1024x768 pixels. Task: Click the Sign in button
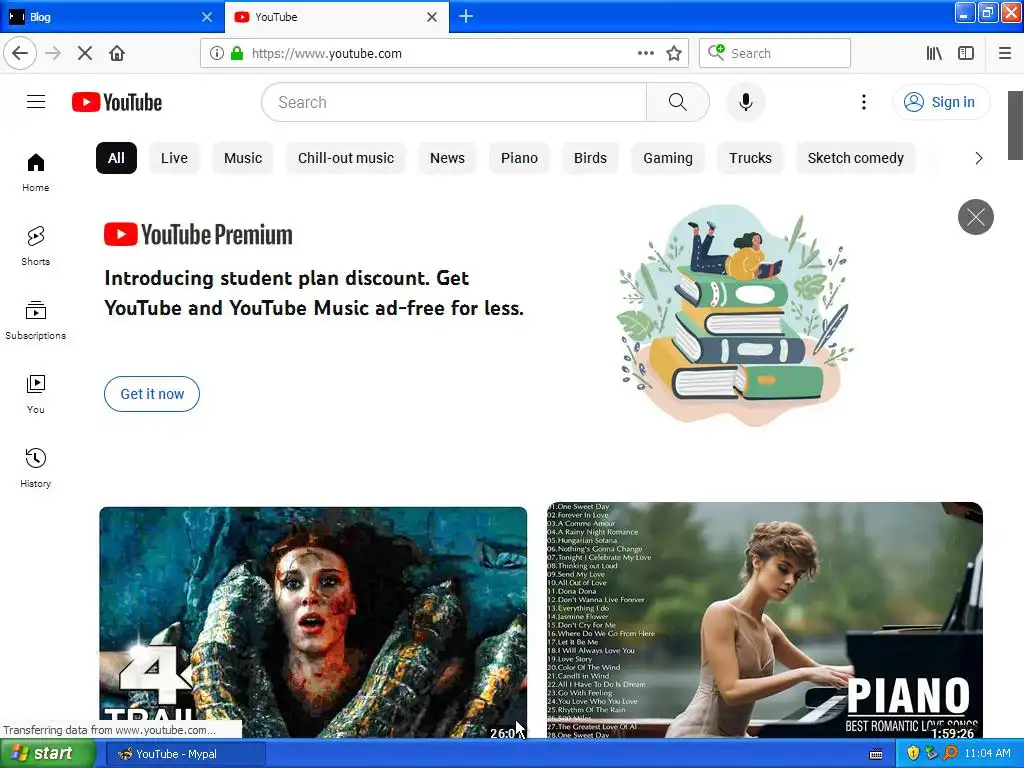[941, 102]
